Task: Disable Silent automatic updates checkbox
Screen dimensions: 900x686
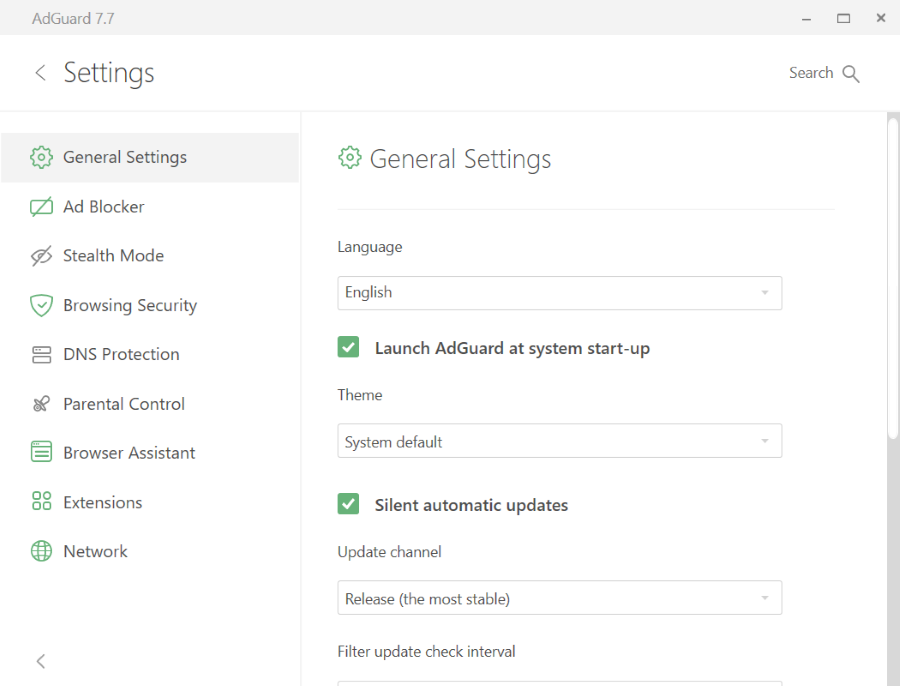Action: tap(348, 505)
